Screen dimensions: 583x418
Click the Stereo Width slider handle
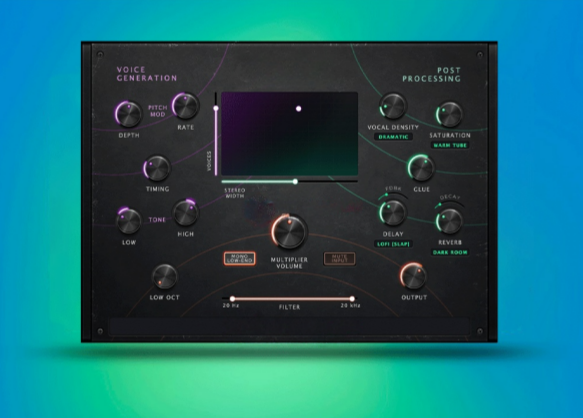tap(295, 181)
